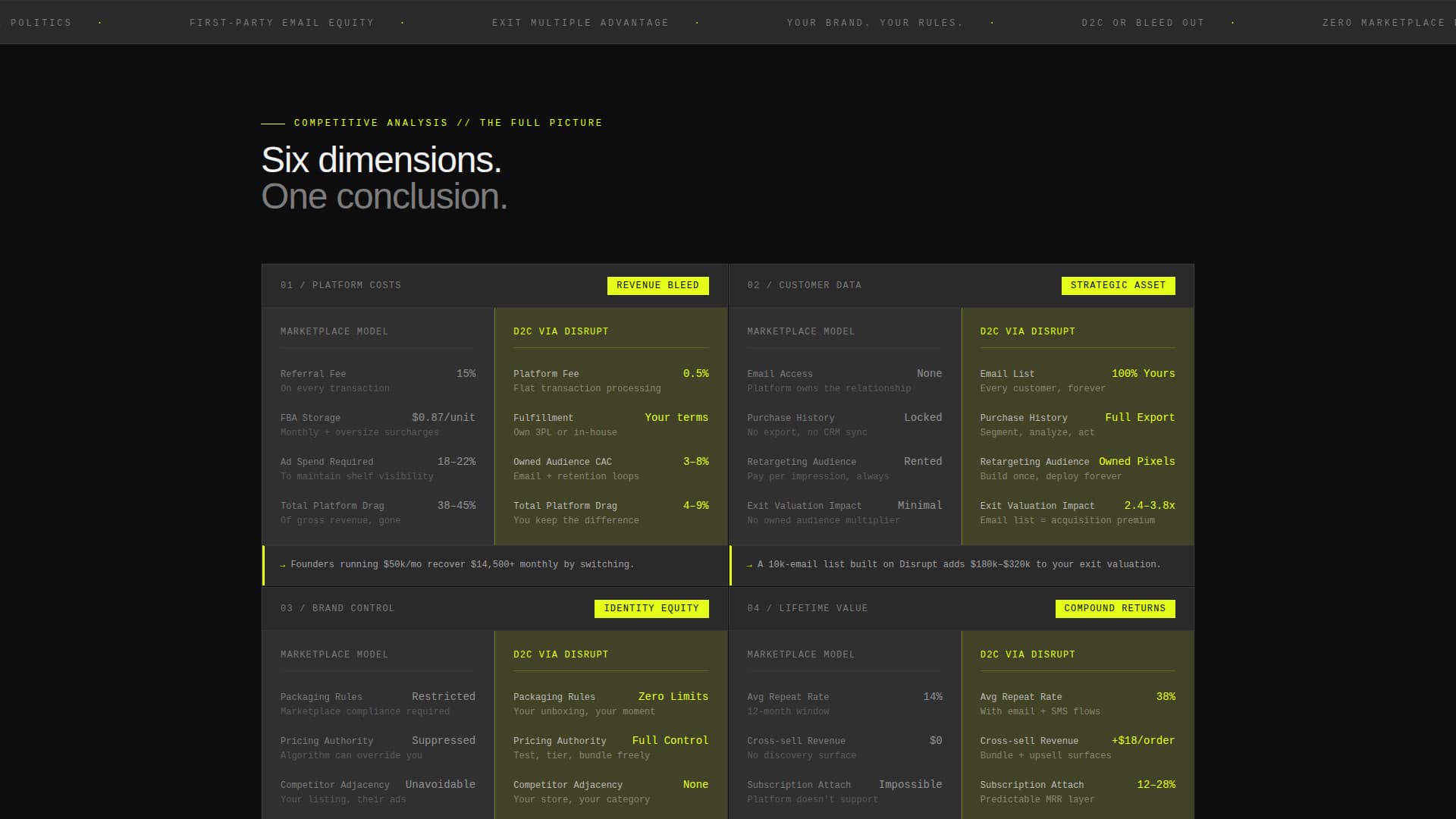The height and width of the screenshot is (819, 1456).
Task: Click Retargeting Audience Rented value
Action: (923, 462)
